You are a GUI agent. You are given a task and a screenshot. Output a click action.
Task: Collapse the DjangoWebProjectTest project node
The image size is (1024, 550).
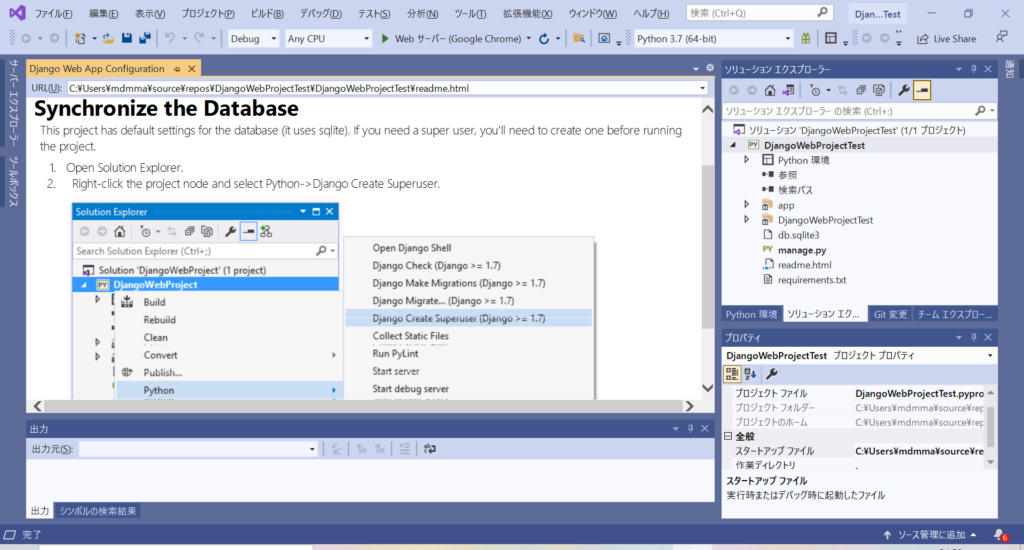pos(733,145)
